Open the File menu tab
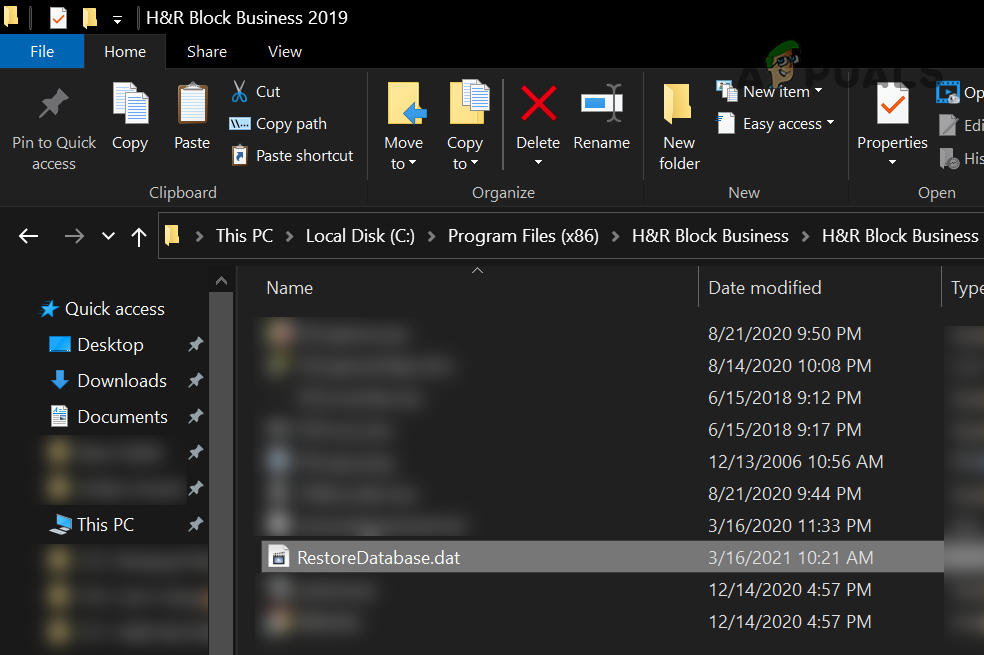The height and width of the screenshot is (655, 984). [x=42, y=51]
